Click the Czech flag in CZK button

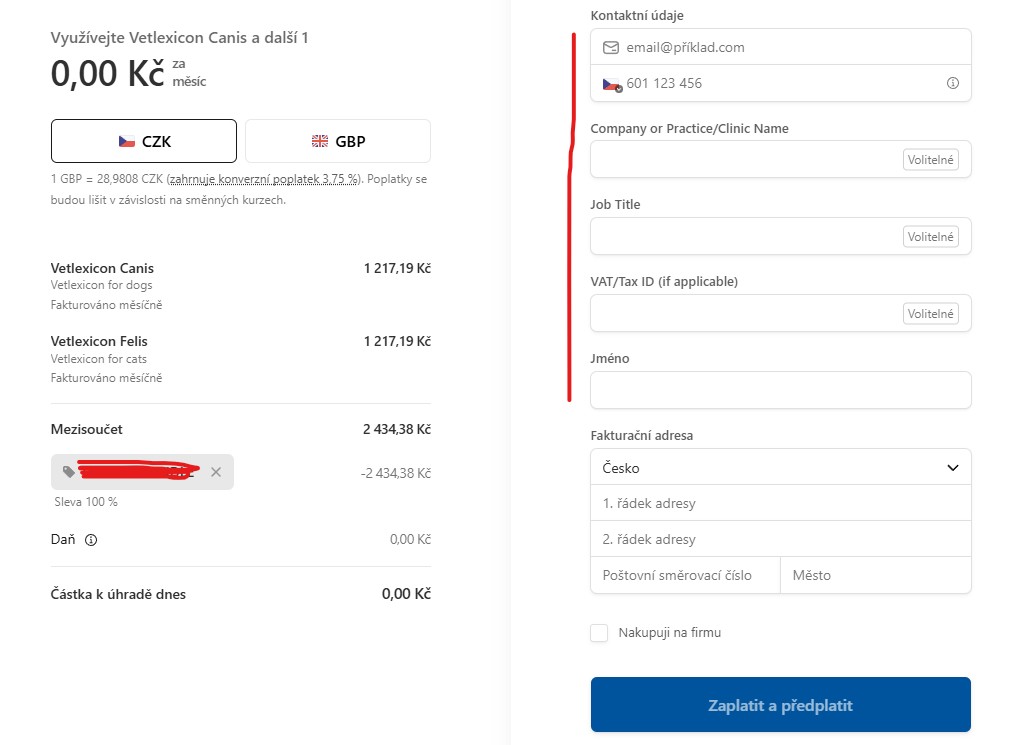coord(127,141)
